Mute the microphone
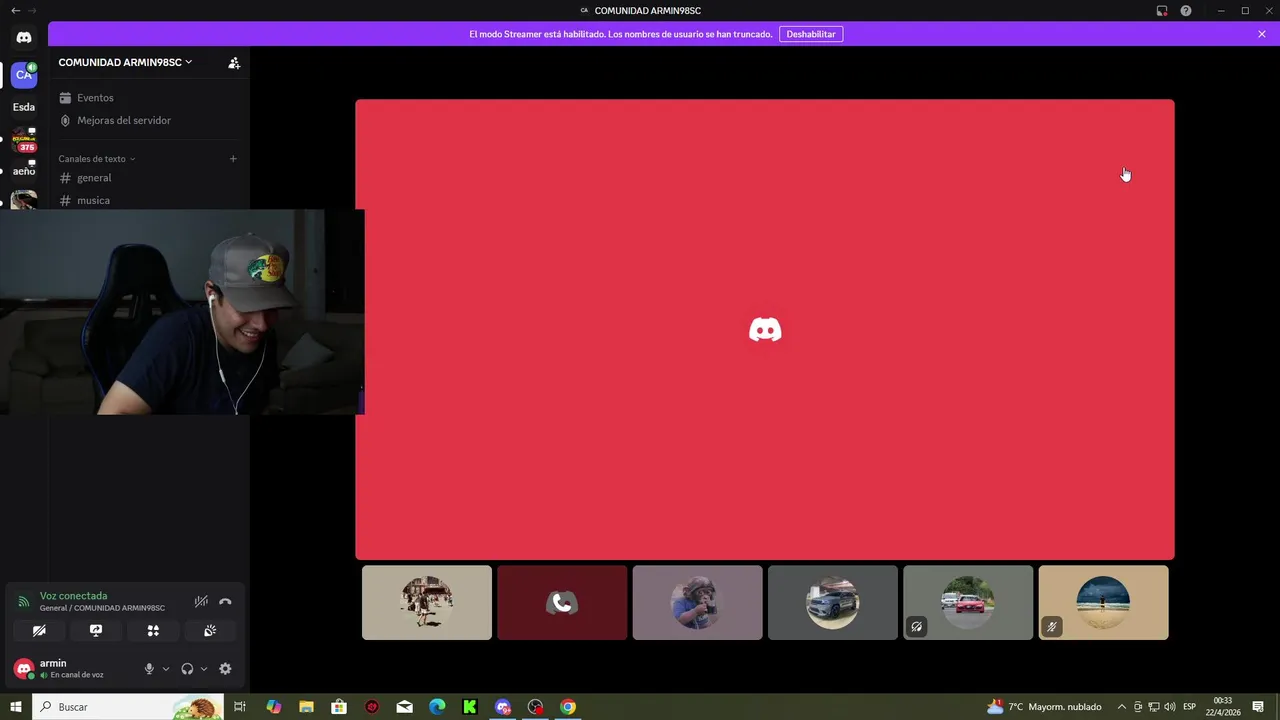Screen dimensions: 1280x720 (x=149, y=669)
